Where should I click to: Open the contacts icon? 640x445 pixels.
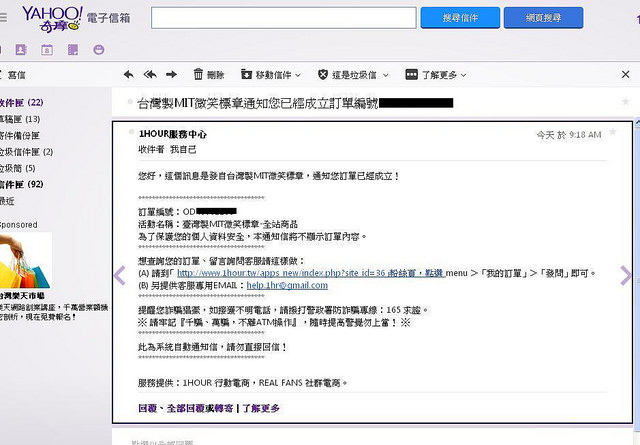click(21, 50)
